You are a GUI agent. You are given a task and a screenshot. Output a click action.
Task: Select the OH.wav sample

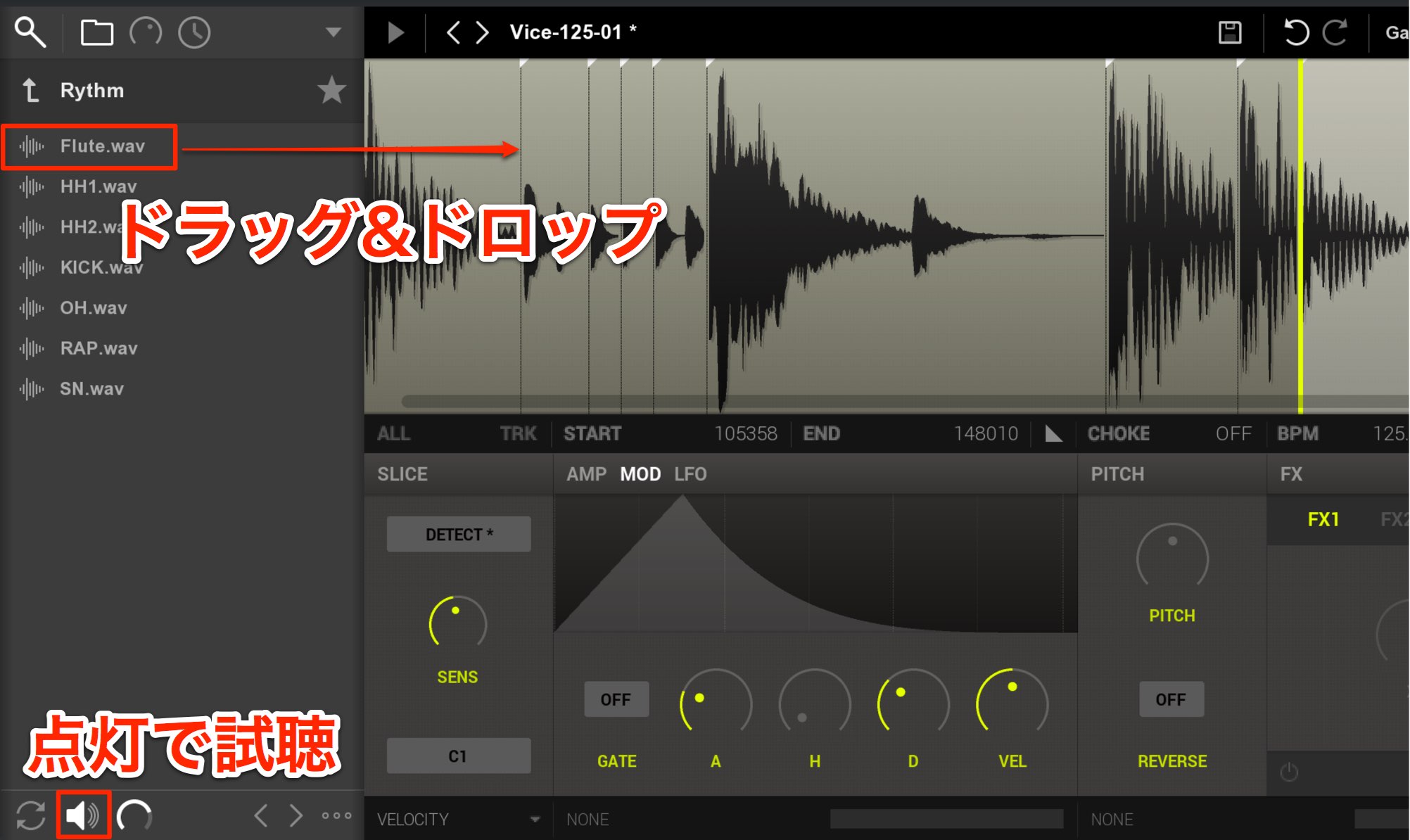tap(94, 307)
